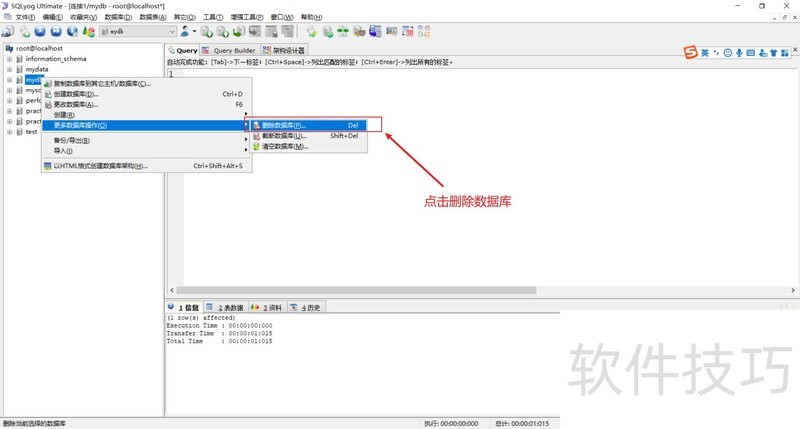Open the dropdown arrow beside User Manager
800x429 pixels.
194,32
